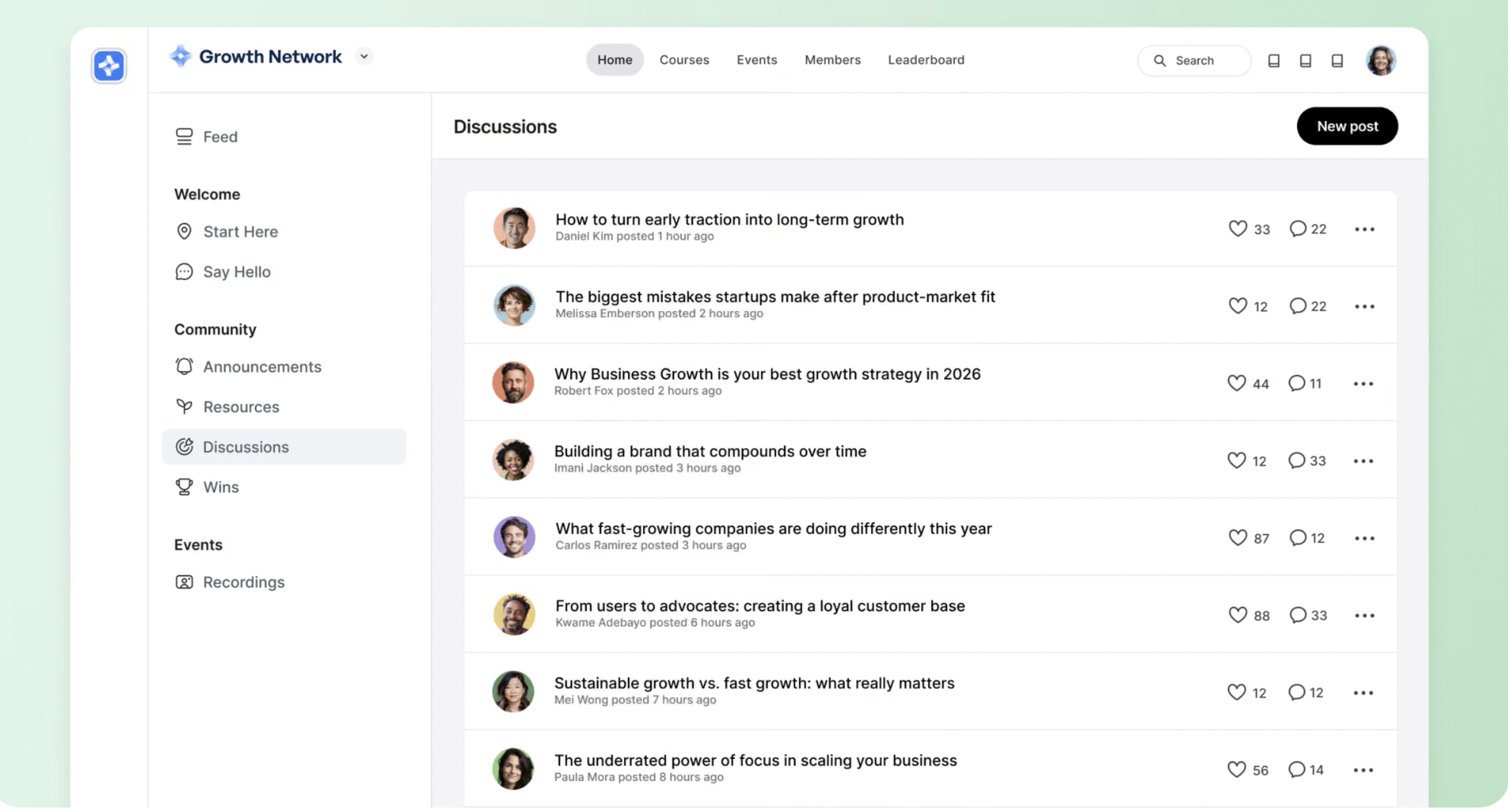Open the user profile avatar menu
The image size is (1508, 812).
point(1381,61)
